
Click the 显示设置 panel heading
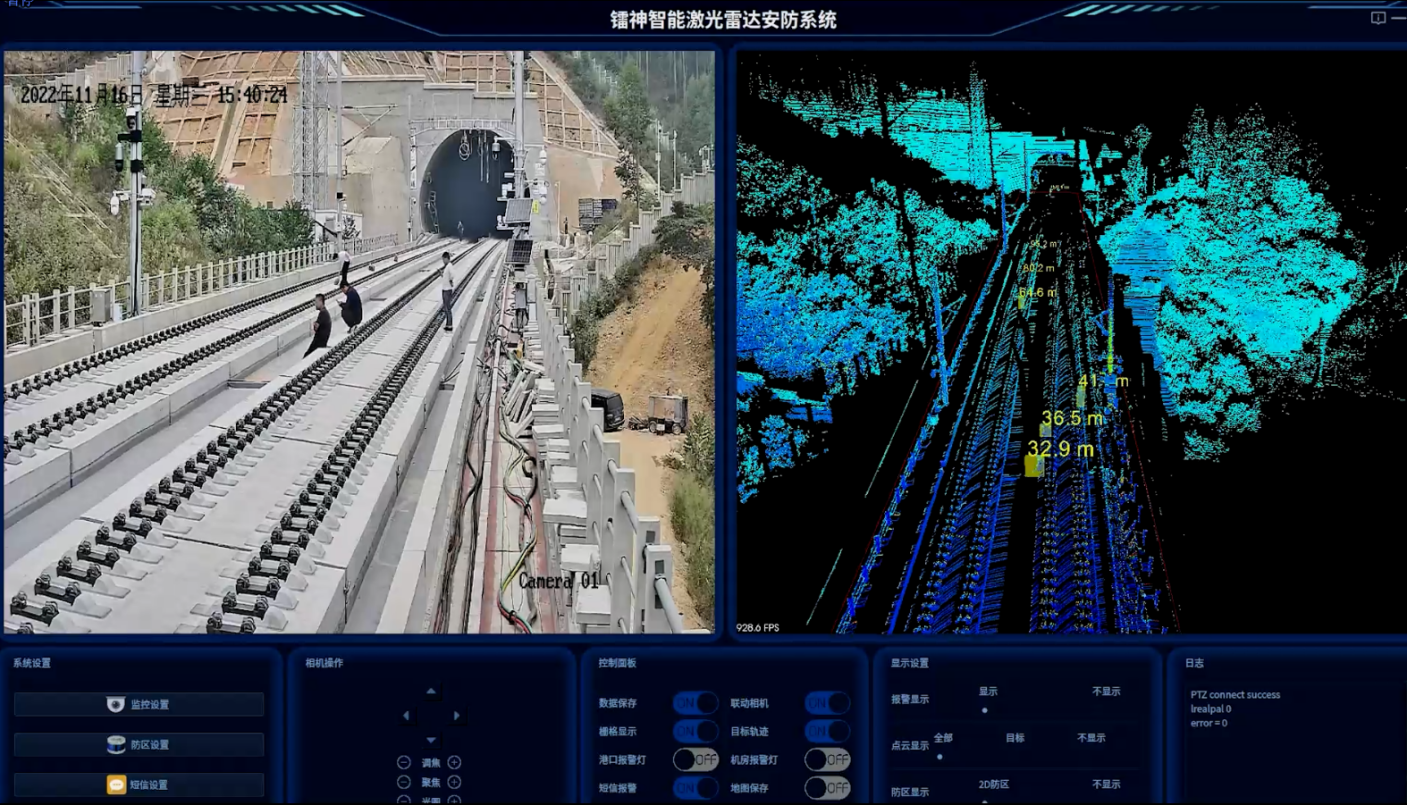click(910, 663)
